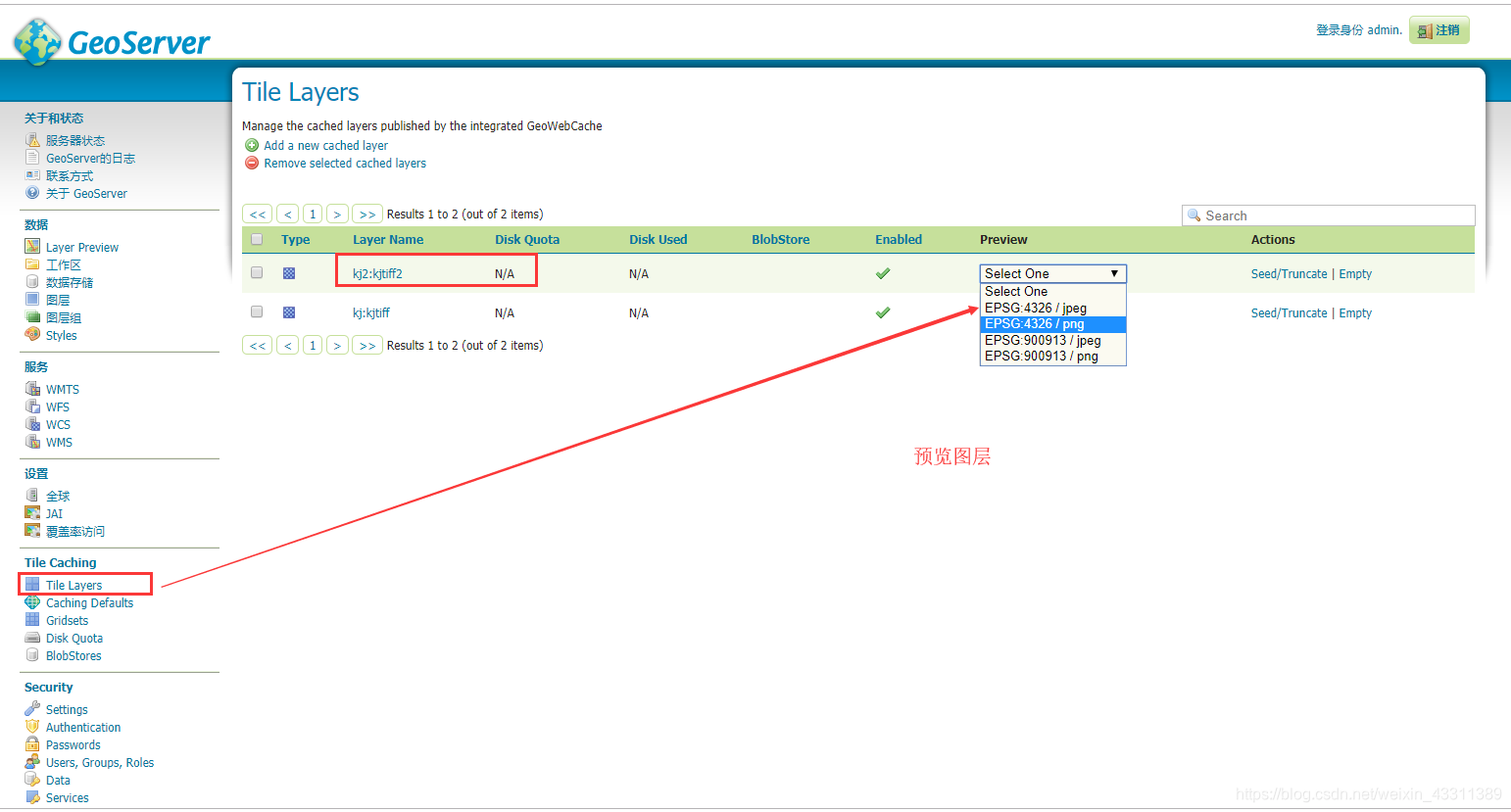
Task: Click the raster type icon for kj2:kjtiff2
Action: click(x=289, y=273)
